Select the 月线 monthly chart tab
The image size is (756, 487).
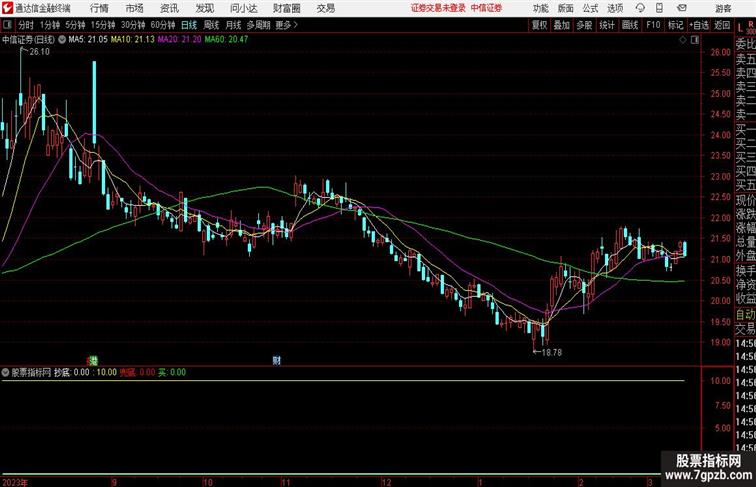(233, 25)
